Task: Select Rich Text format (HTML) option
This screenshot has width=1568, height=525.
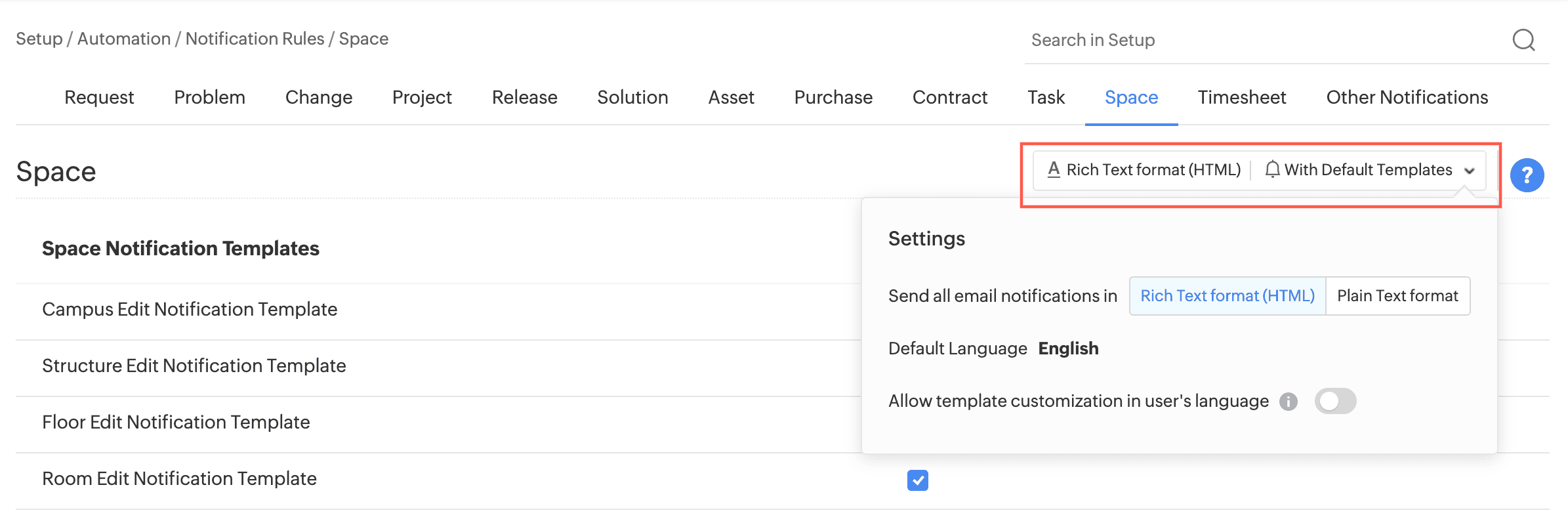Action: pos(1227,296)
